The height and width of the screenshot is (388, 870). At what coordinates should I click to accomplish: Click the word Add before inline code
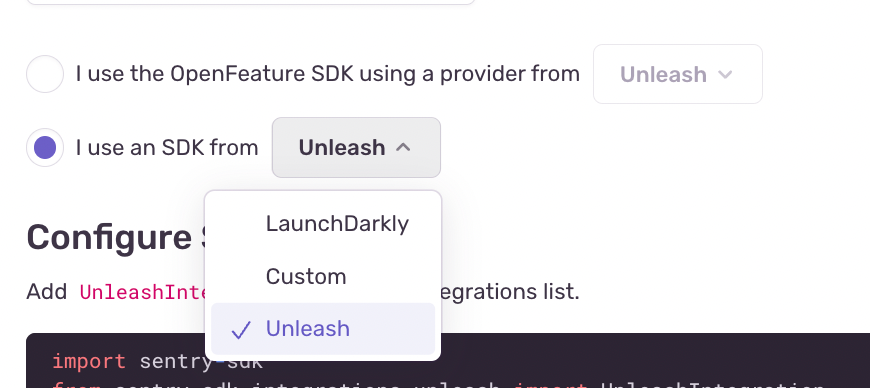(x=47, y=292)
